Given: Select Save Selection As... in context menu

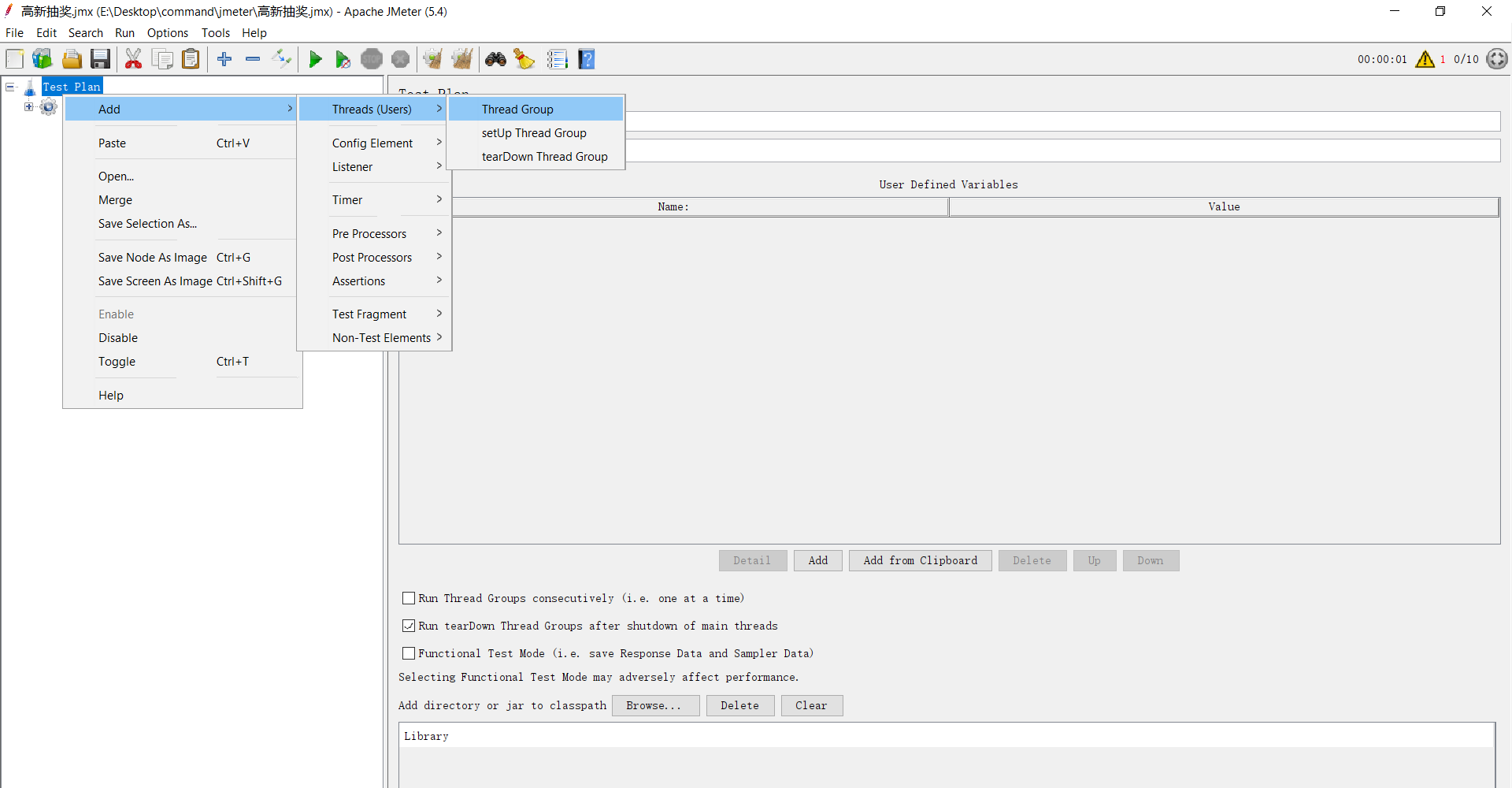Looking at the screenshot, I should click(x=180, y=224).
